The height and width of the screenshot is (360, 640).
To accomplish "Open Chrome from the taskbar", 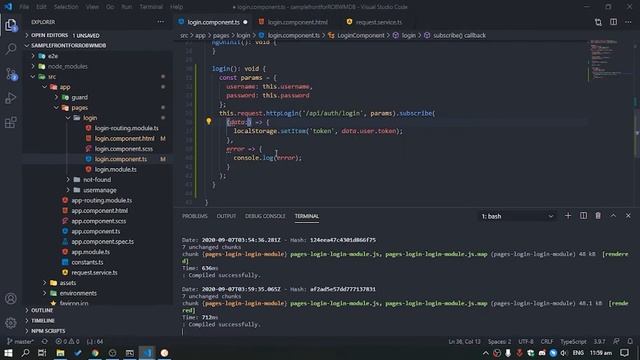I will pyautogui.click(x=95, y=353).
